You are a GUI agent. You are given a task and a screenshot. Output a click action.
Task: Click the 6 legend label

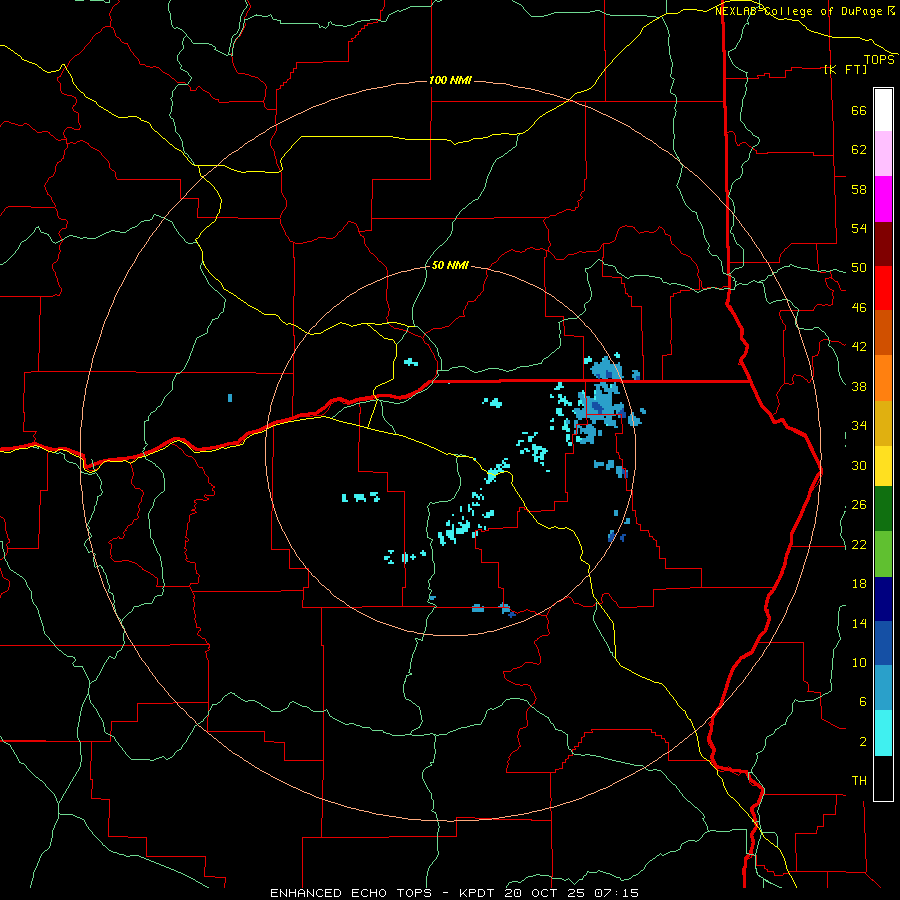coord(862,702)
